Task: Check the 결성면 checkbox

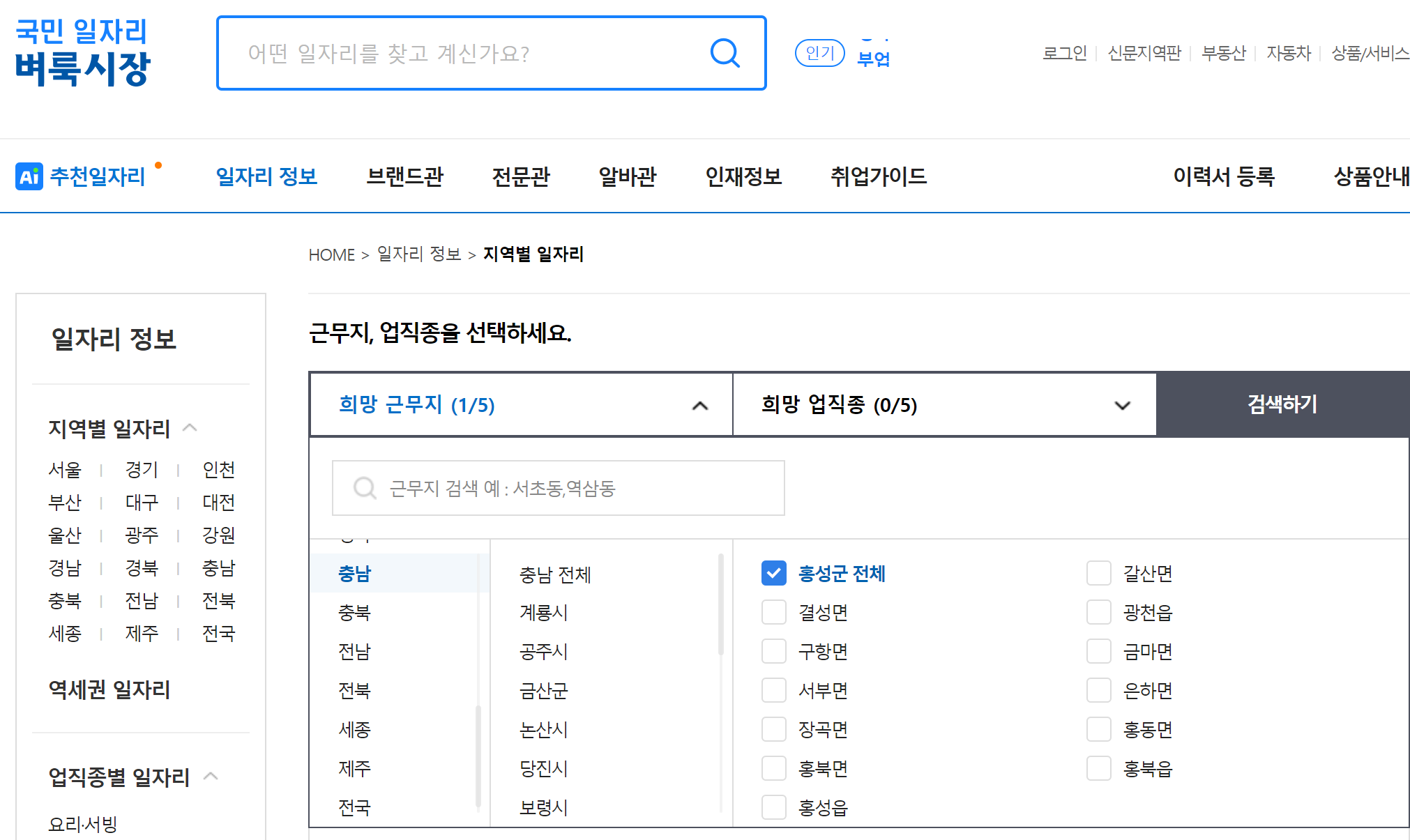Action: click(x=774, y=612)
